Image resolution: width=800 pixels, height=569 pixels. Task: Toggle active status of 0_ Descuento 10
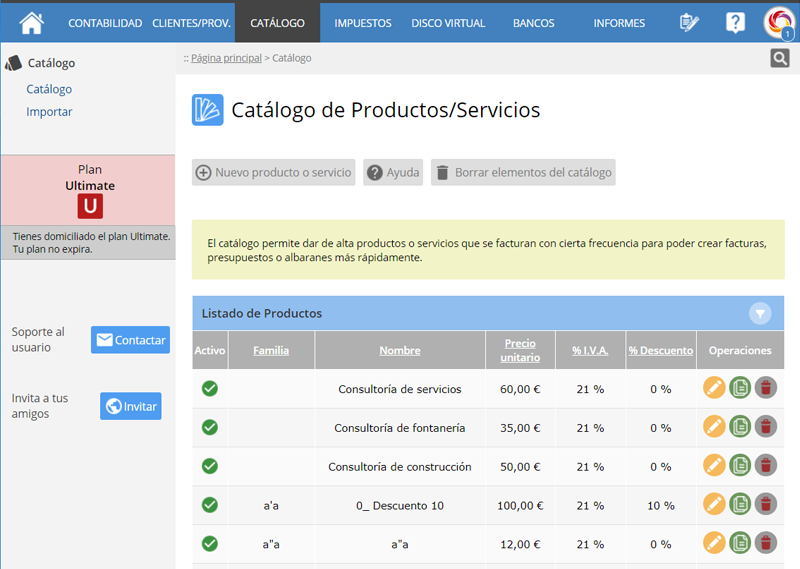click(x=210, y=505)
